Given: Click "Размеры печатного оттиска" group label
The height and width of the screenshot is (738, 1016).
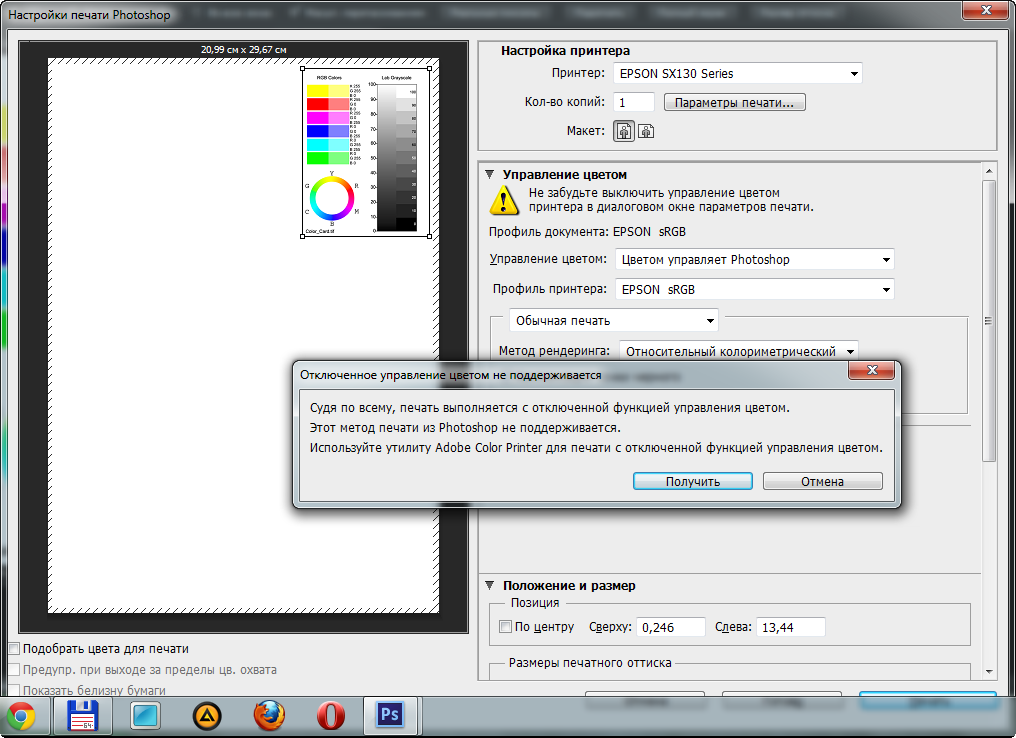Looking at the screenshot, I should pyautogui.click(x=590, y=663).
